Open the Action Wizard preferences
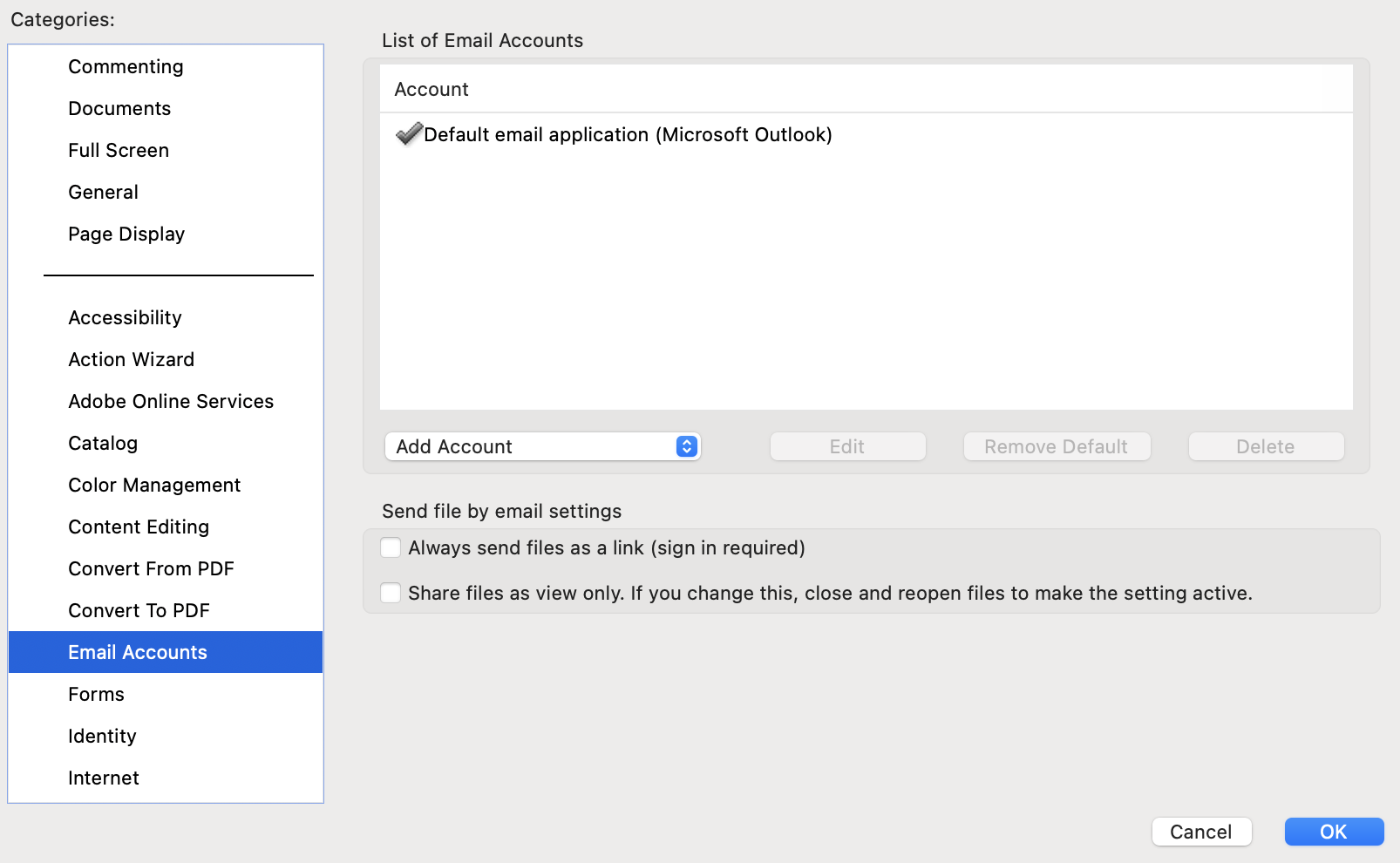Screen dimensions: 1400x863 131,359
